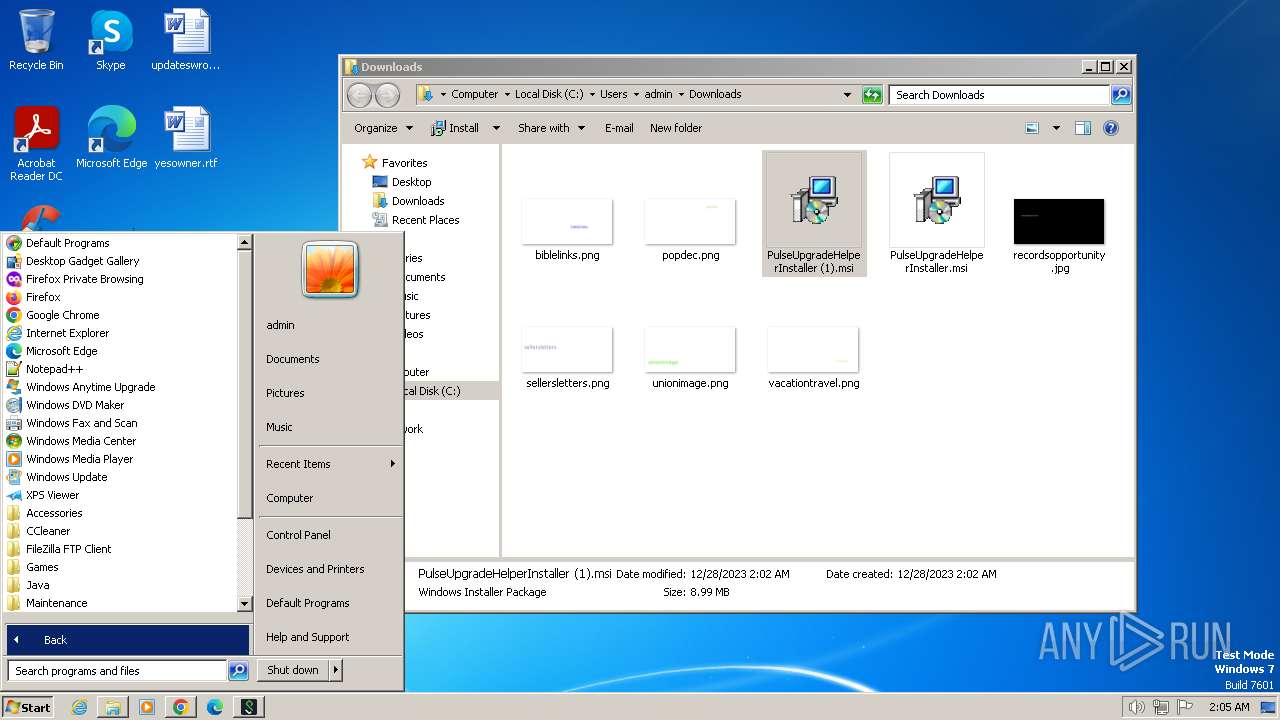
Task: Click the Shut down button
Action: click(293, 670)
